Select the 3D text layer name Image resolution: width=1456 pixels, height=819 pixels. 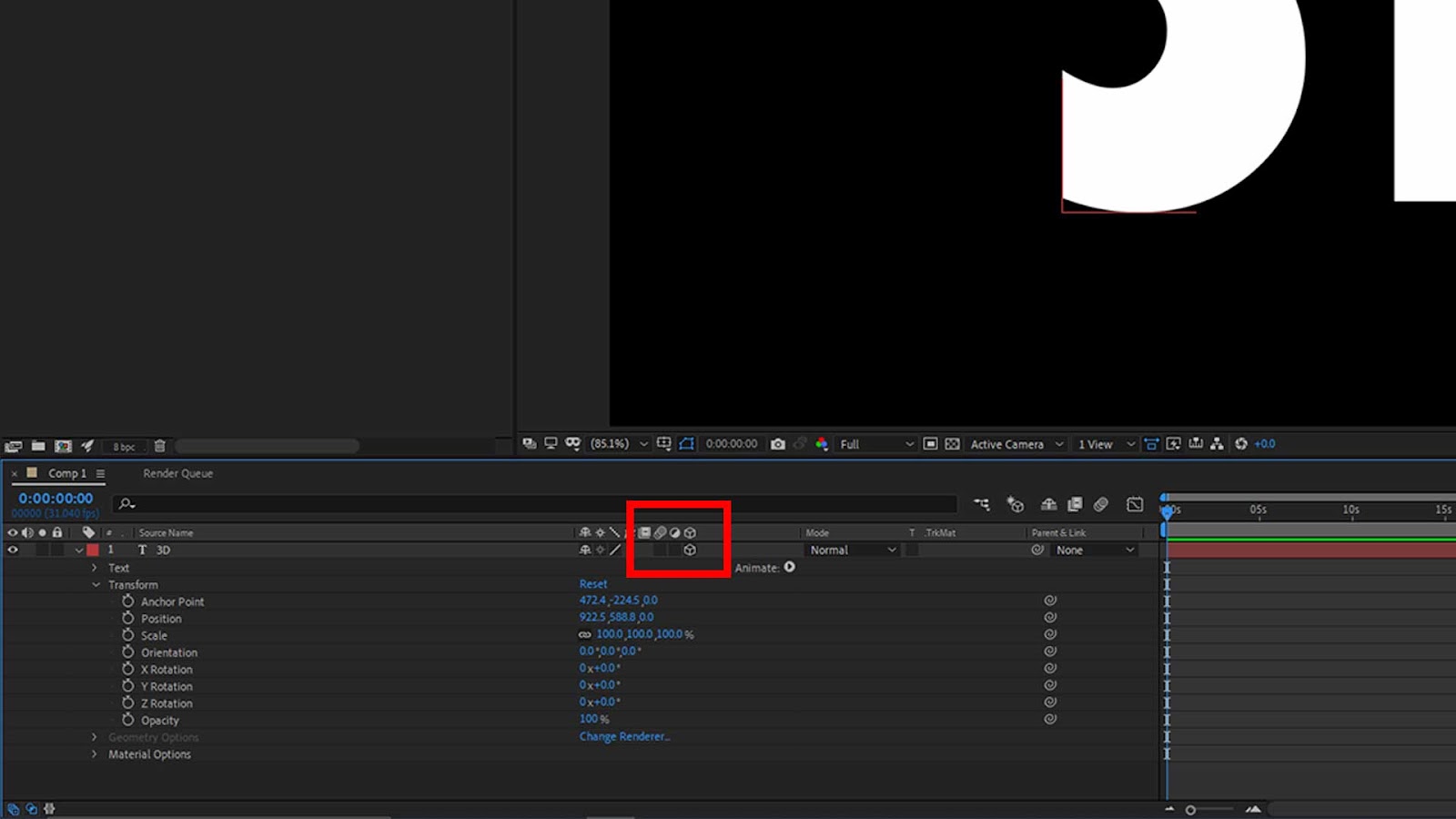point(163,550)
